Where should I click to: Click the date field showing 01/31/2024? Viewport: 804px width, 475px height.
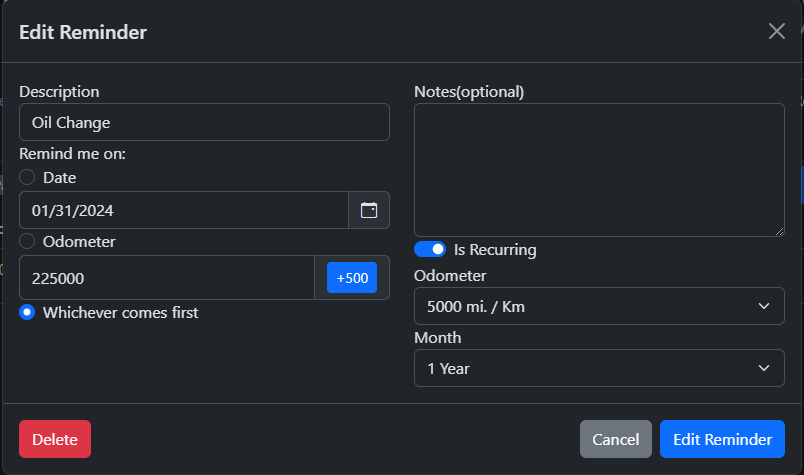183,210
